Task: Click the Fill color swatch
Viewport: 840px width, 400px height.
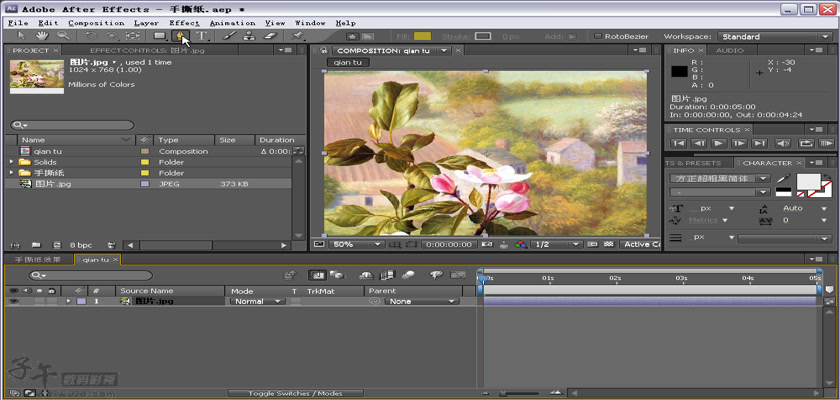Action: click(x=422, y=36)
